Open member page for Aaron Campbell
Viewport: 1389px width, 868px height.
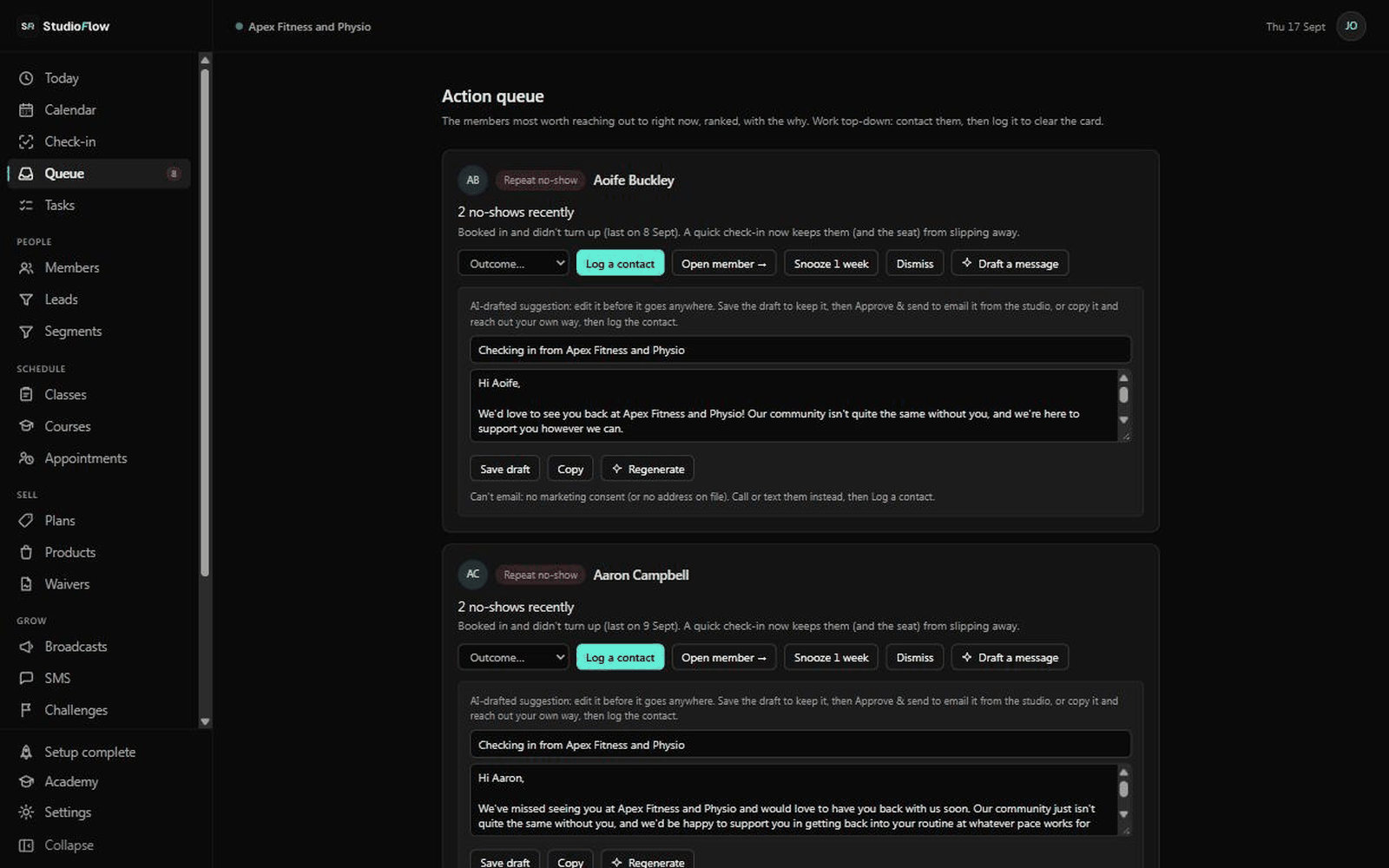(724, 658)
